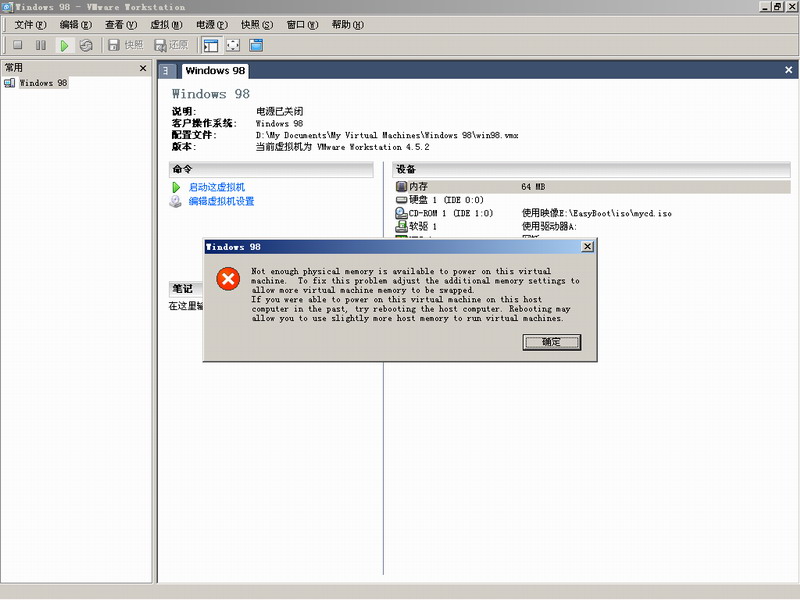Image resolution: width=800 pixels, height=600 pixels.
Task: Click the small tab icon left of Windows 98 tab
Action: point(166,71)
